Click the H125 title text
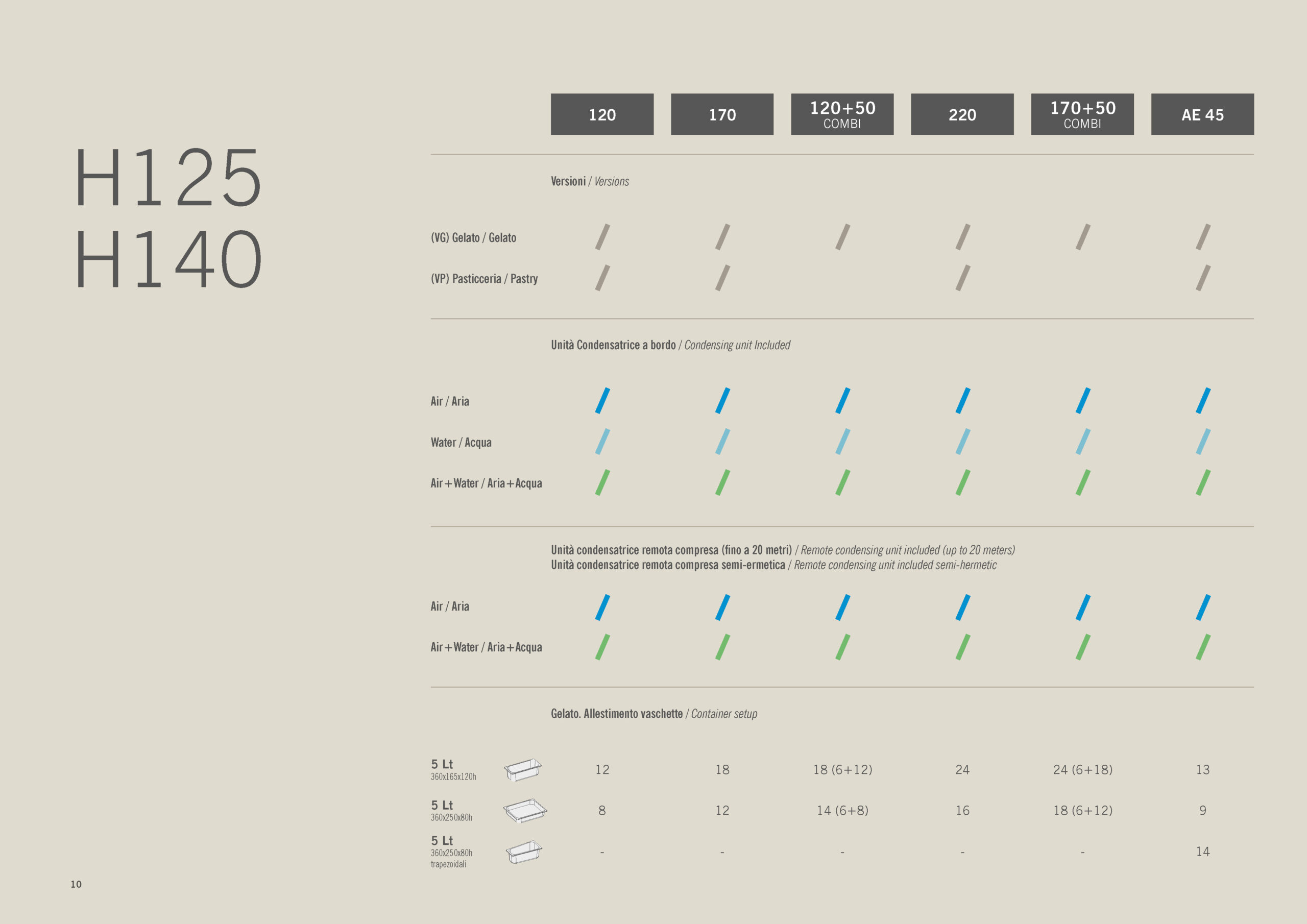This screenshot has width=1307, height=924. pos(168,178)
